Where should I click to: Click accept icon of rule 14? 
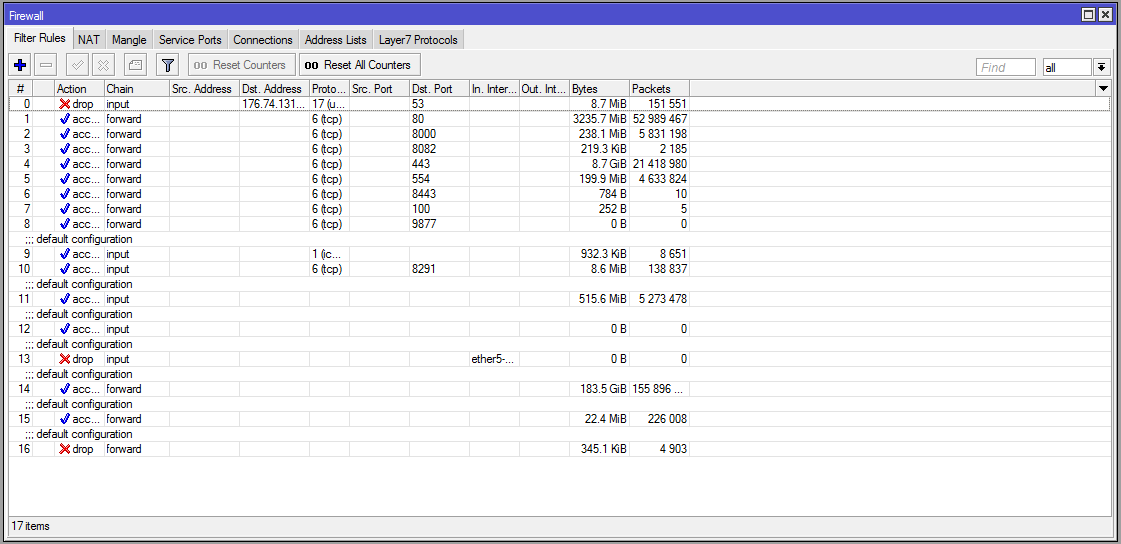point(64,390)
